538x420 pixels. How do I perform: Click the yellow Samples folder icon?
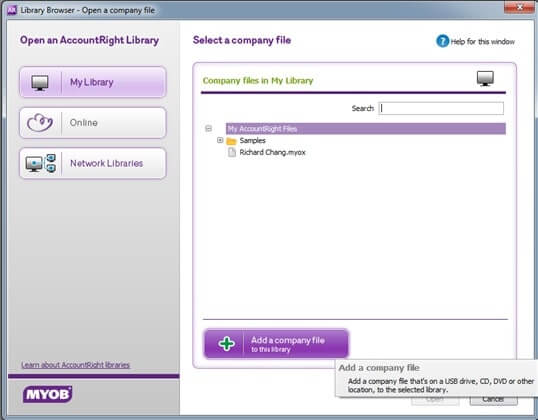232,141
